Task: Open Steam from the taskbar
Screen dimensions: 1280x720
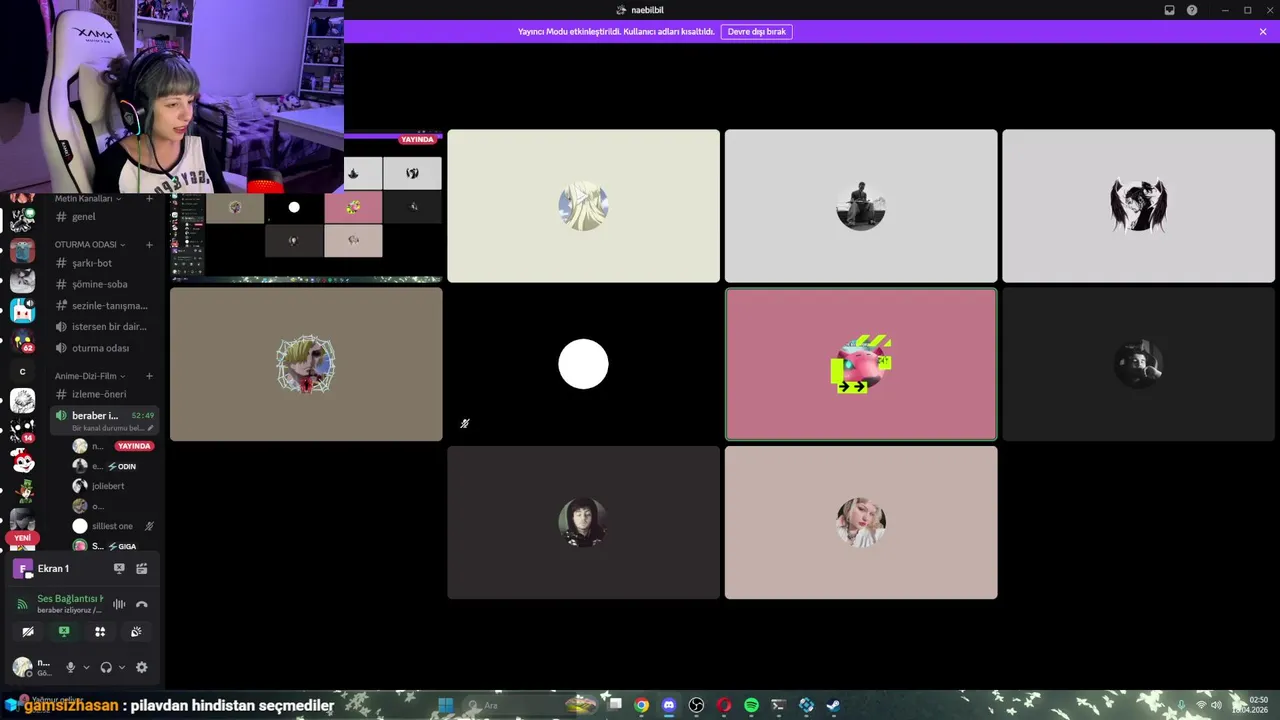Action: coord(833,705)
